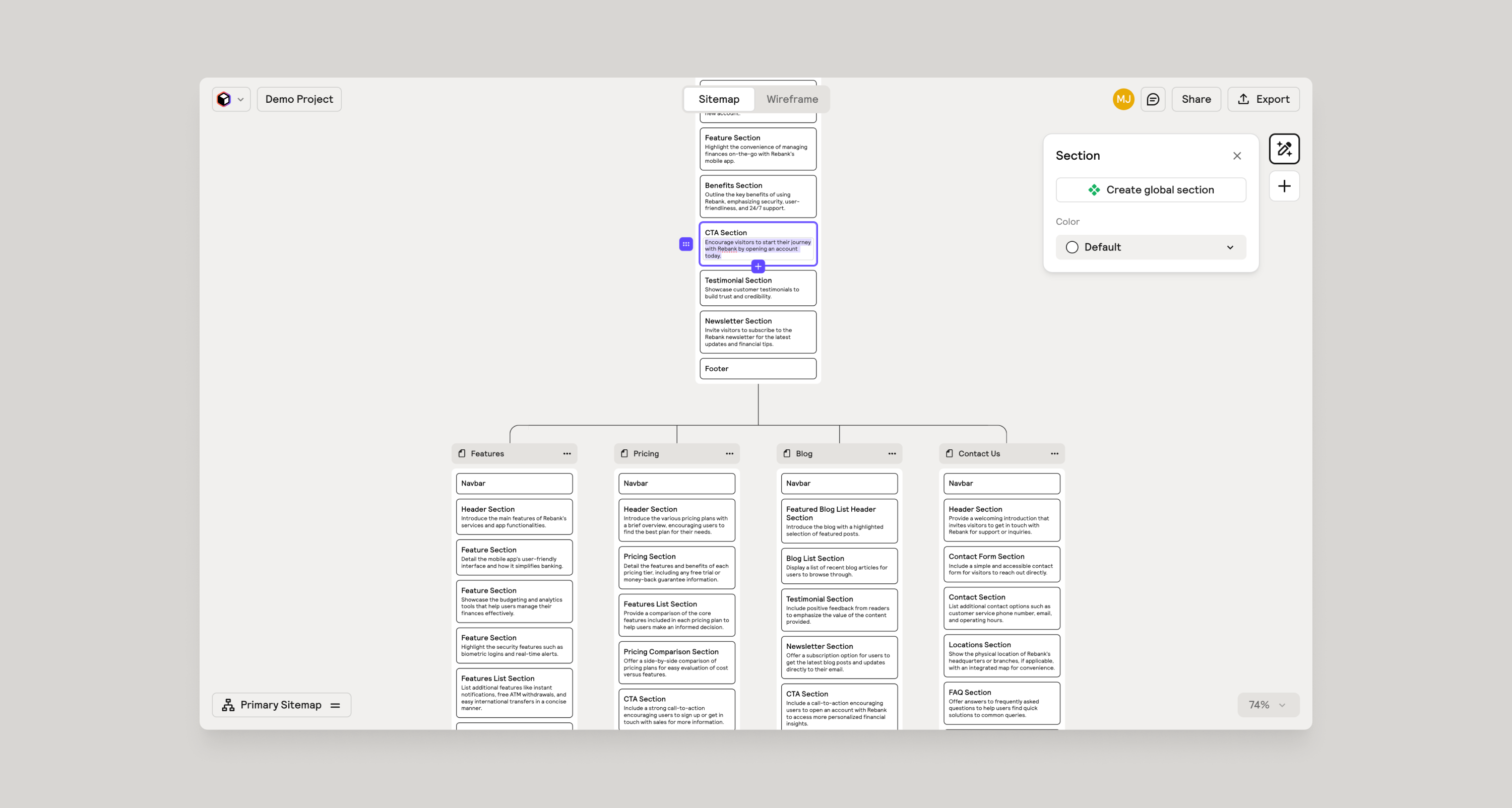
Task: Open the Default color dropdown
Action: tap(1151, 247)
